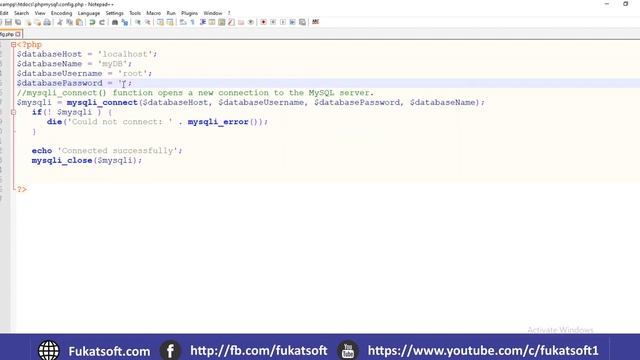Open the Encoding menu
The width and height of the screenshot is (640, 360).
pos(61,13)
